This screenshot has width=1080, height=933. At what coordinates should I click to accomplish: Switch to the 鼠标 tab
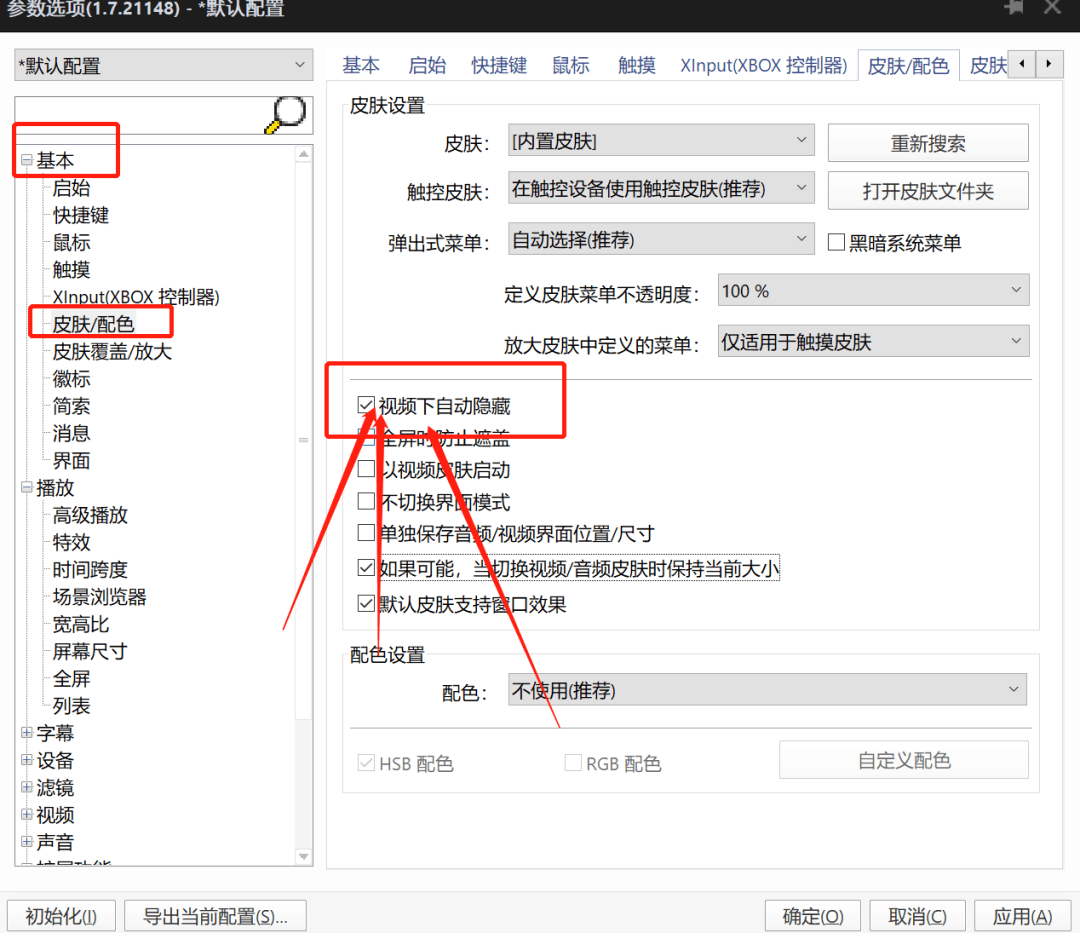571,65
